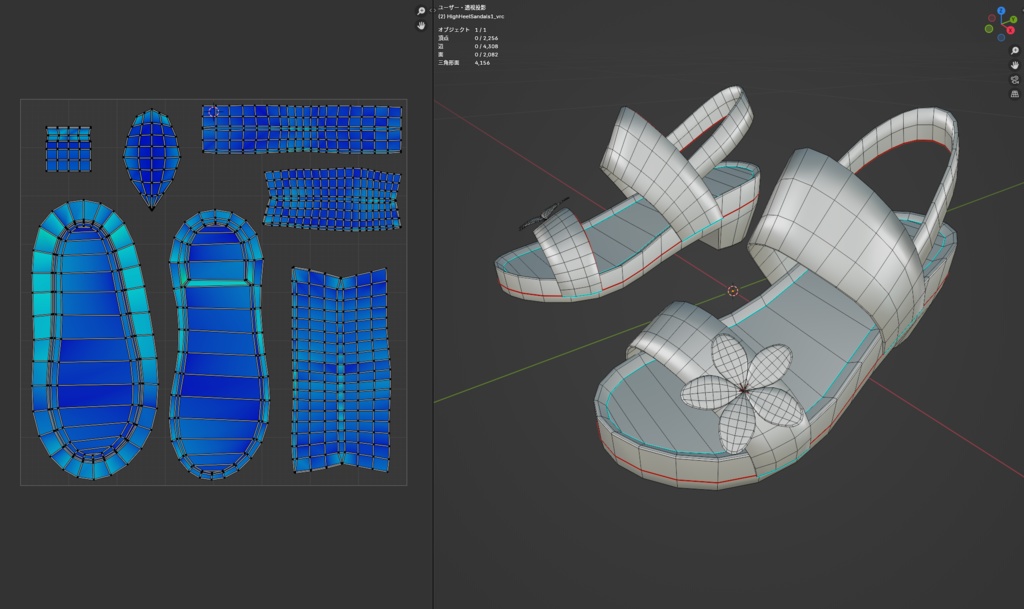
Task: Click the 3D cursor in the viewport
Action: [x=733, y=291]
